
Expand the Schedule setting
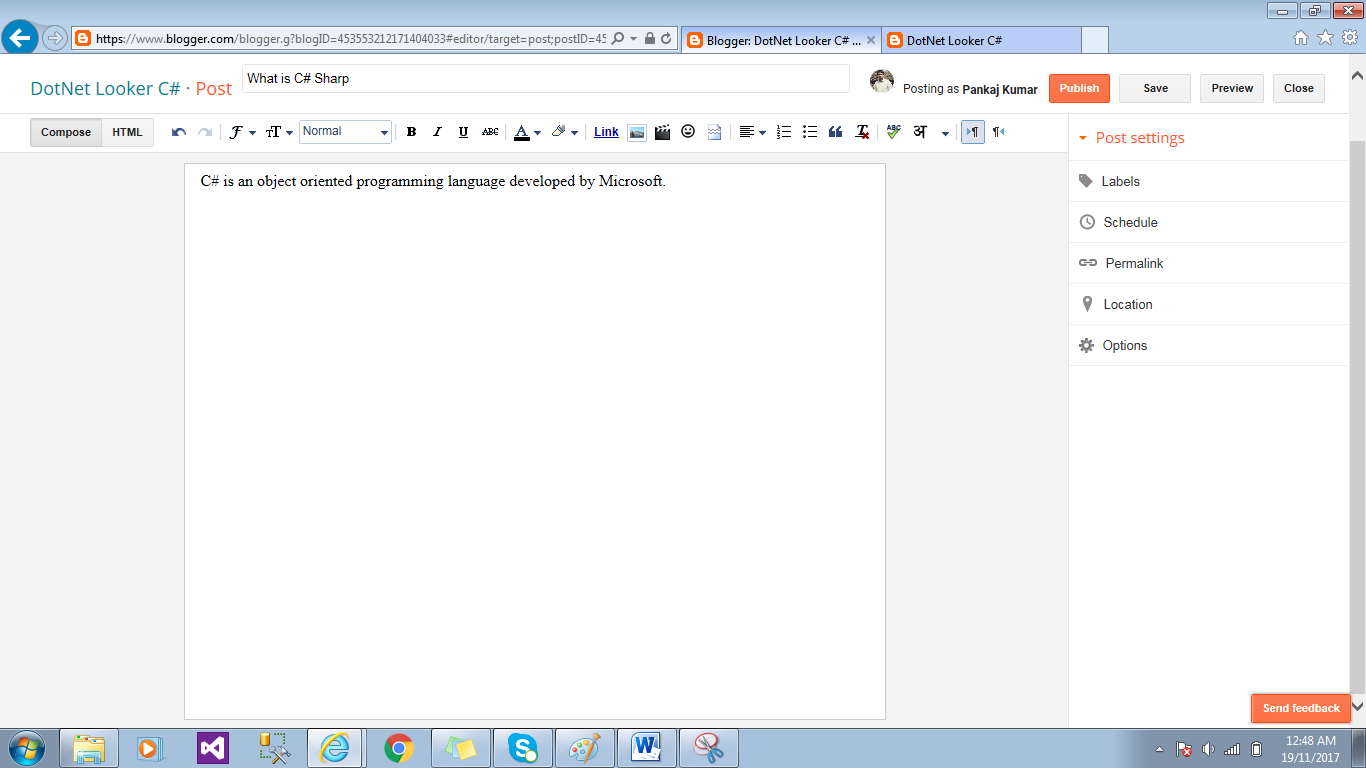(1209, 222)
